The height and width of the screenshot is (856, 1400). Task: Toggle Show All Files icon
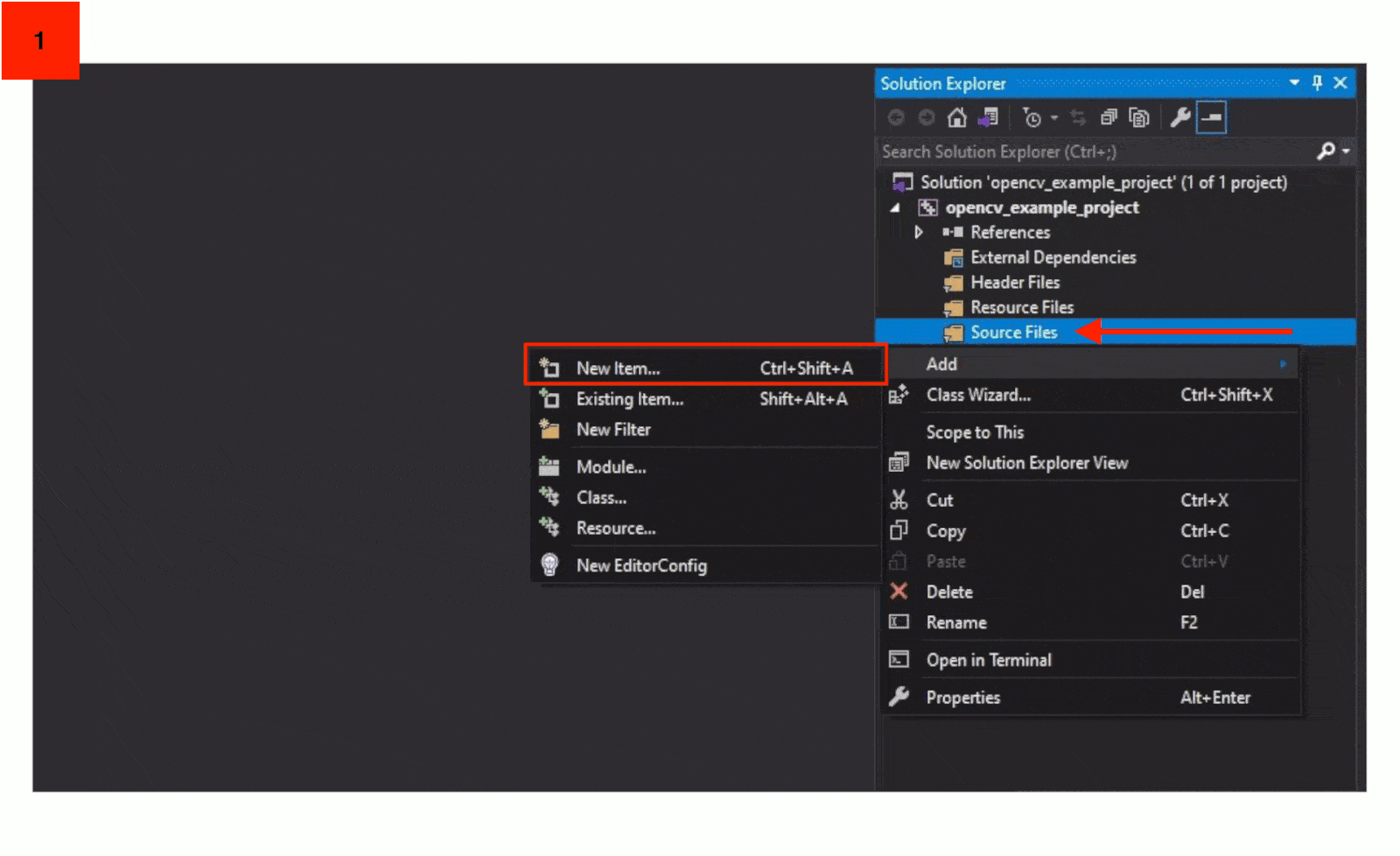(x=1138, y=117)
